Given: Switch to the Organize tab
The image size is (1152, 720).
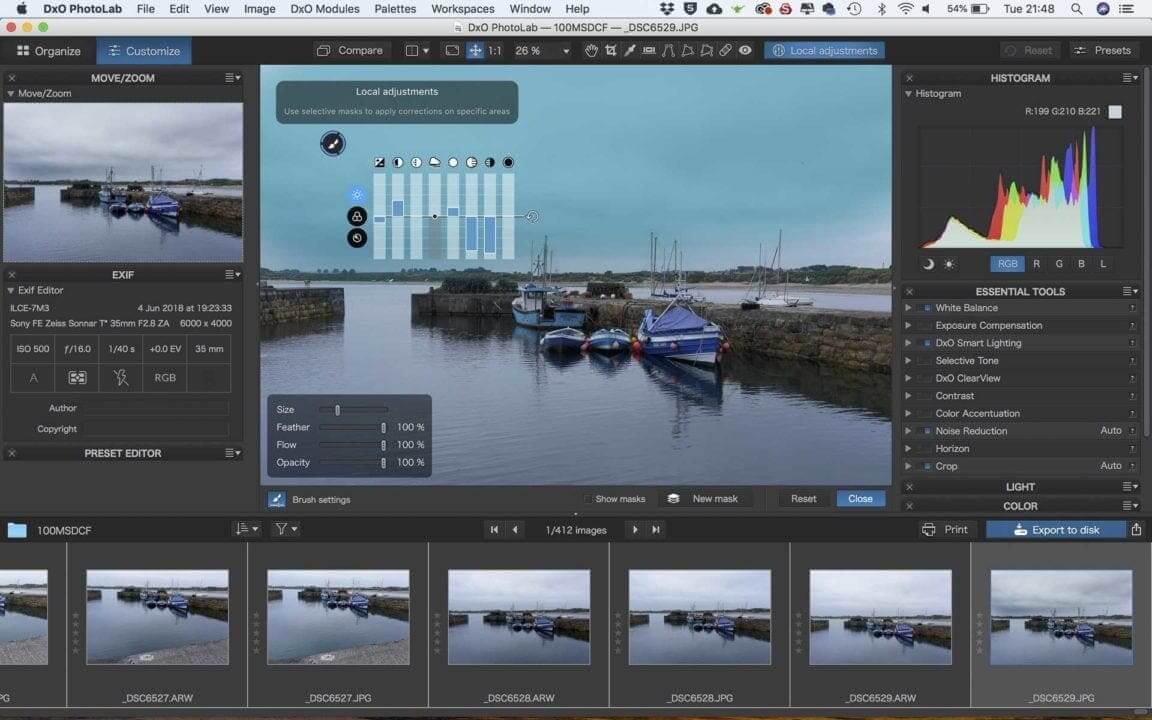Looking at the screenshot, I should point(48,51).
